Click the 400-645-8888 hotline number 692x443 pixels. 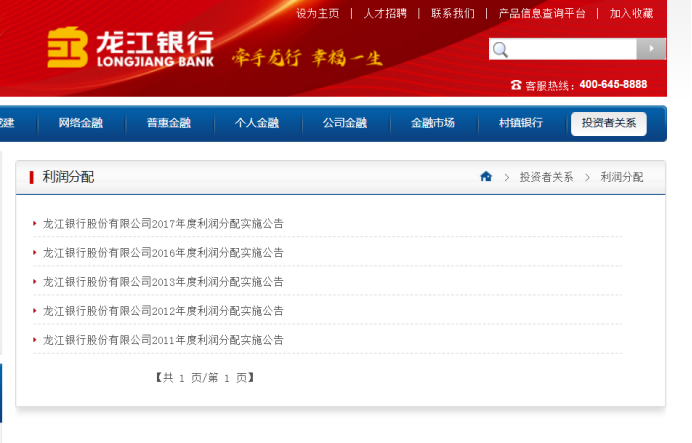coord(613,84)
